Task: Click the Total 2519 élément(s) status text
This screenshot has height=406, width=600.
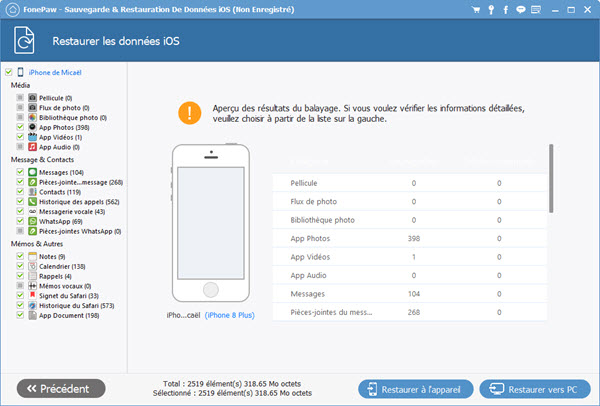Action: (232, 384)
